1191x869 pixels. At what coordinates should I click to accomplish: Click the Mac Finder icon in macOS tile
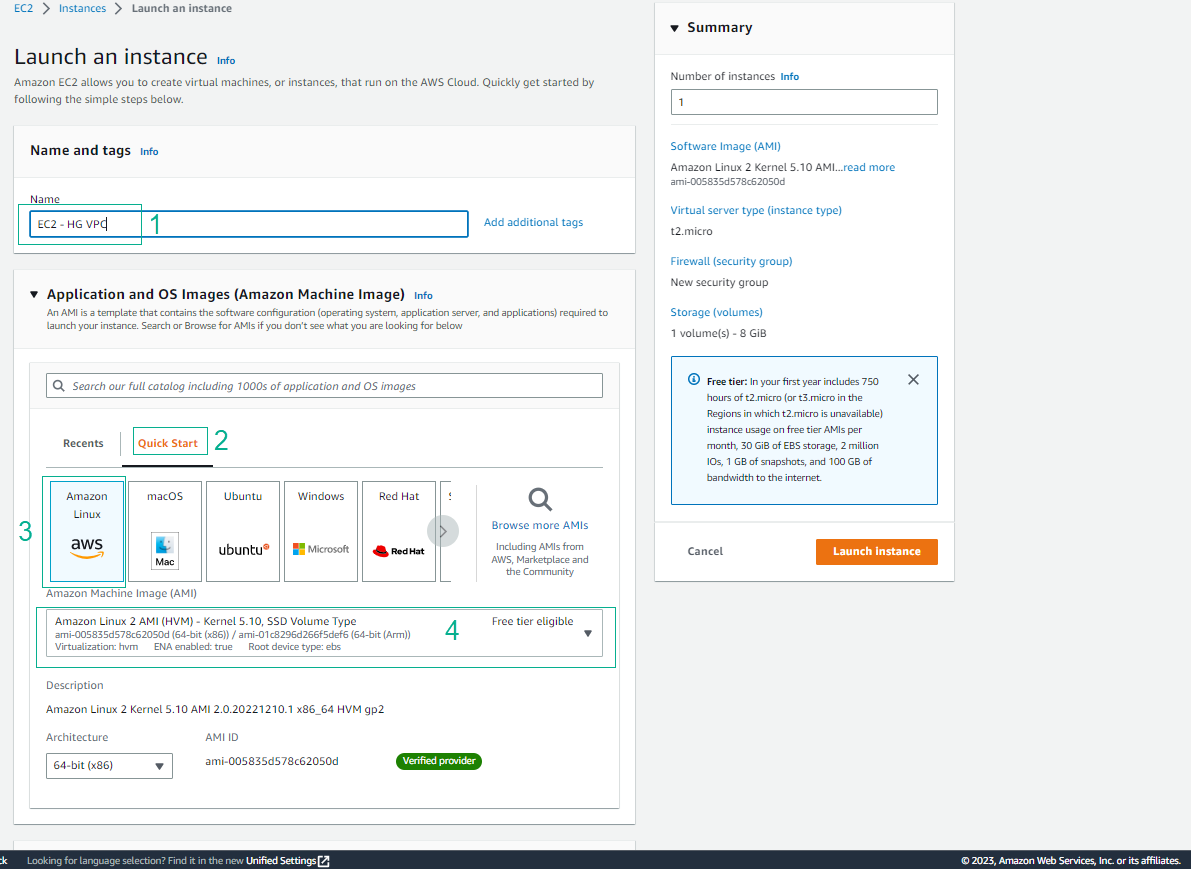pos(165,551)
